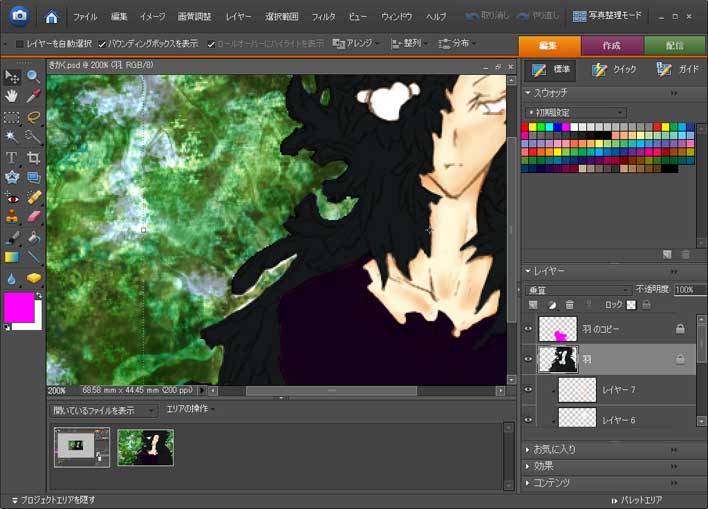Switch to the 作成 tab
This screenshot has height=509, width=708.
612,46
